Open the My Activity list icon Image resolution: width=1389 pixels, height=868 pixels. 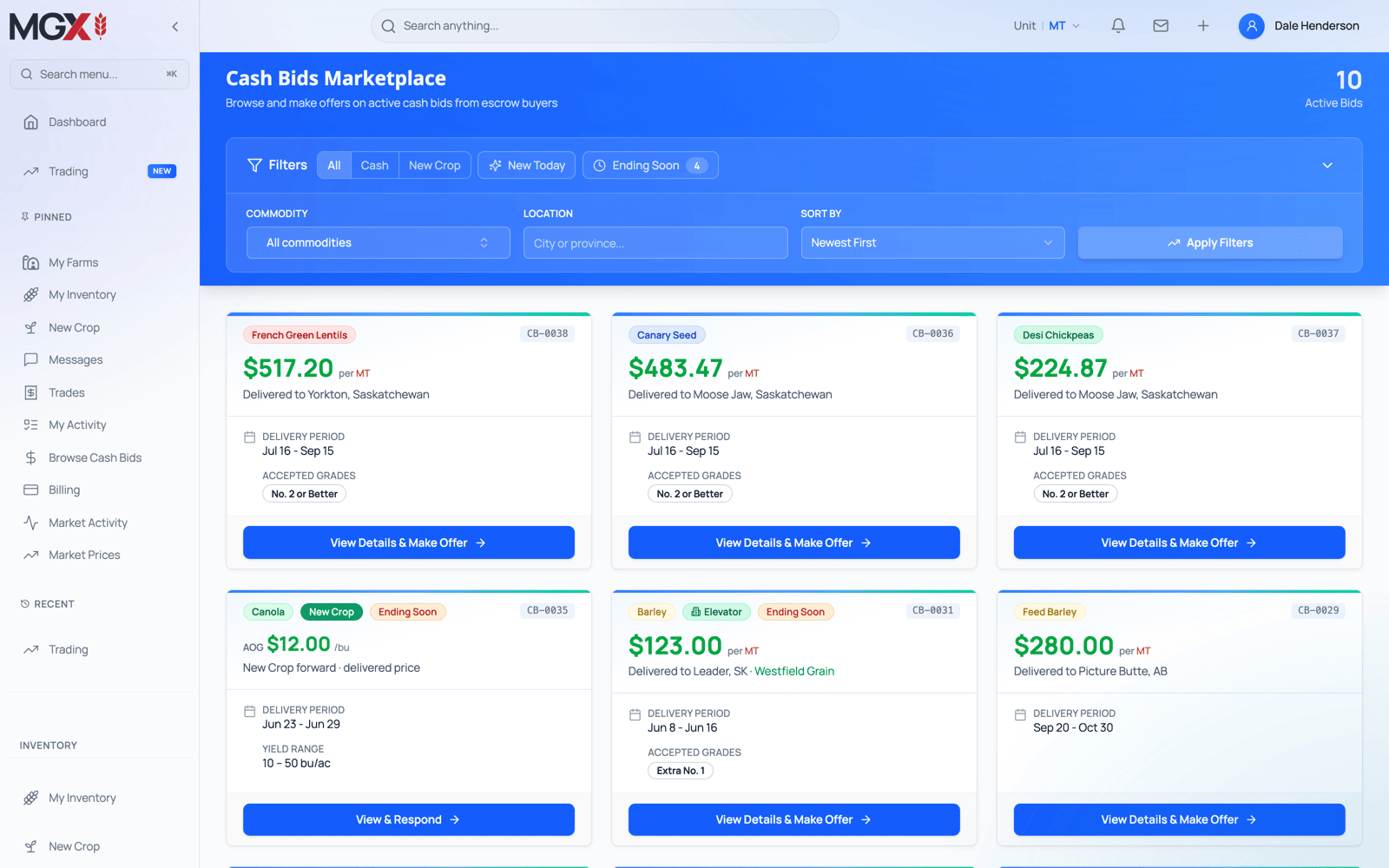(31, 425)
